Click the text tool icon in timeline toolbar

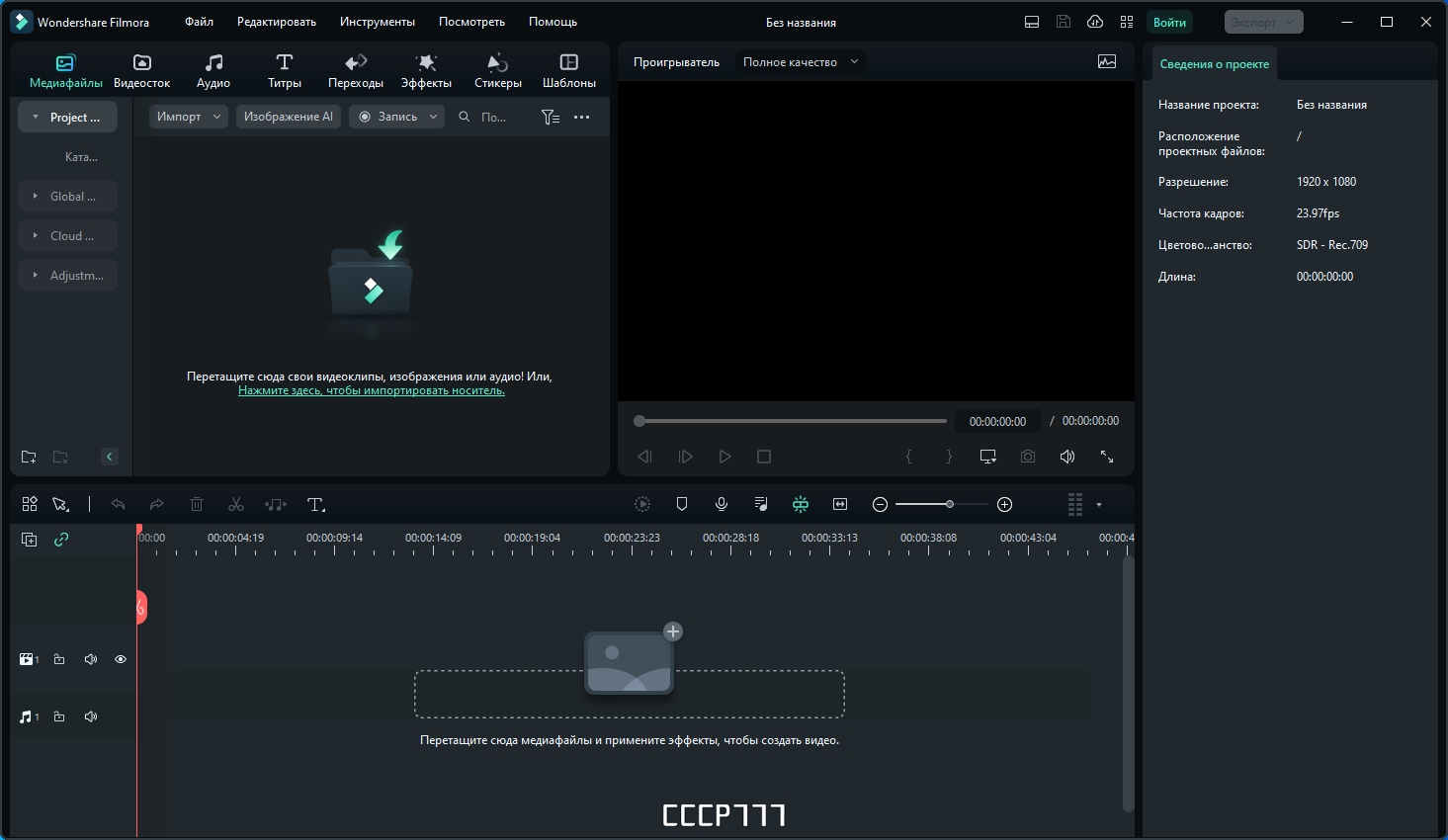click(316, 505)
